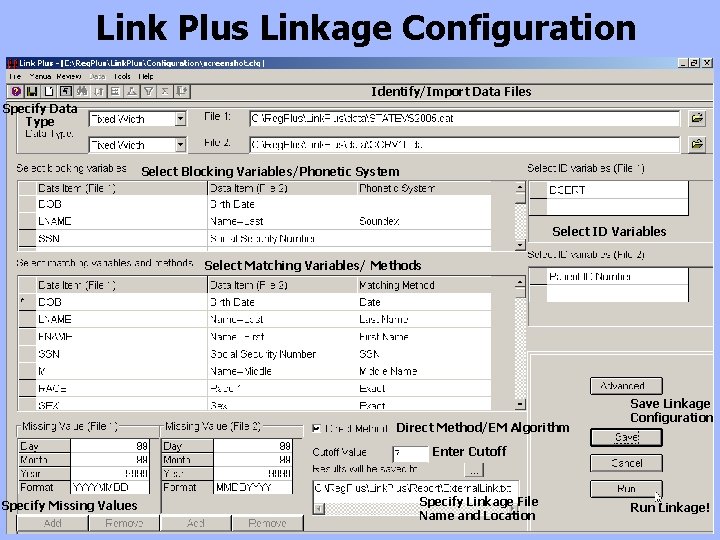Screen dimensions: 720x540
Task: Click Add under Missing Value File 1
Action: coord(52,523)
